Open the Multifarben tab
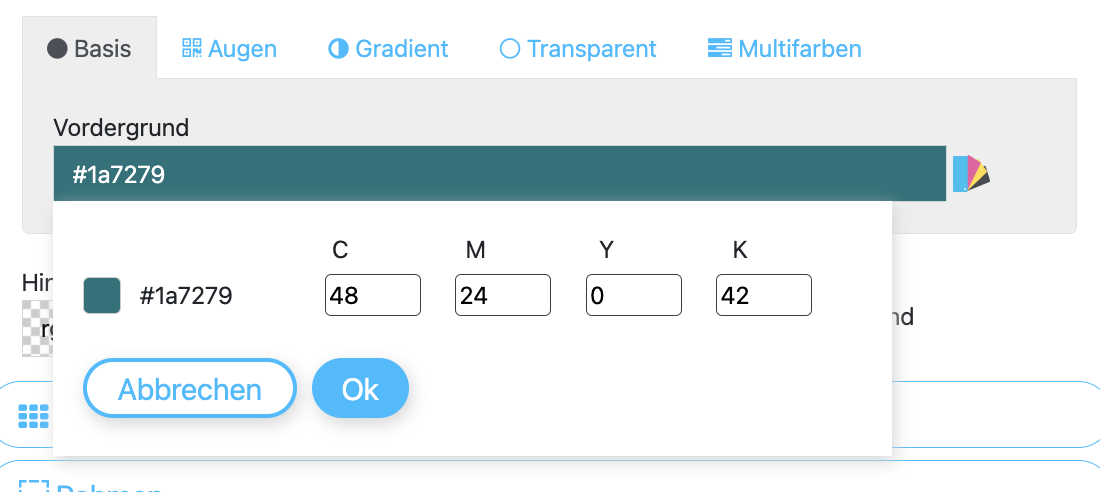The image size is (1100, 492). pyautogui.click(x=784, y=48)
